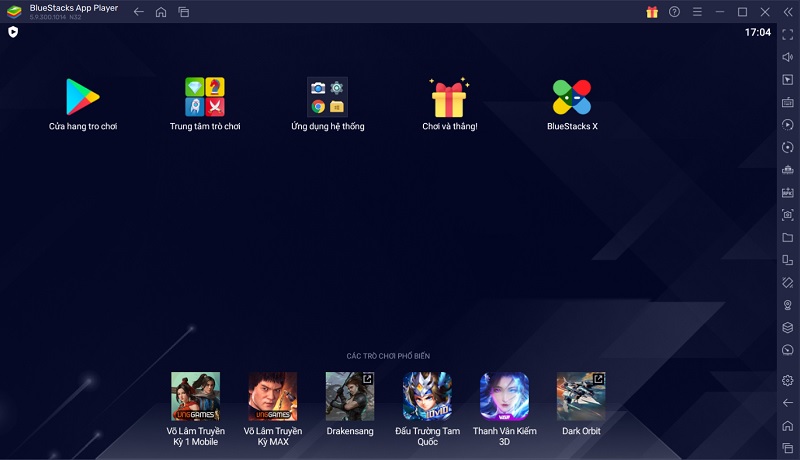Minimize the BlueStacks window
800x460 pixels.
tap(720, 12)
